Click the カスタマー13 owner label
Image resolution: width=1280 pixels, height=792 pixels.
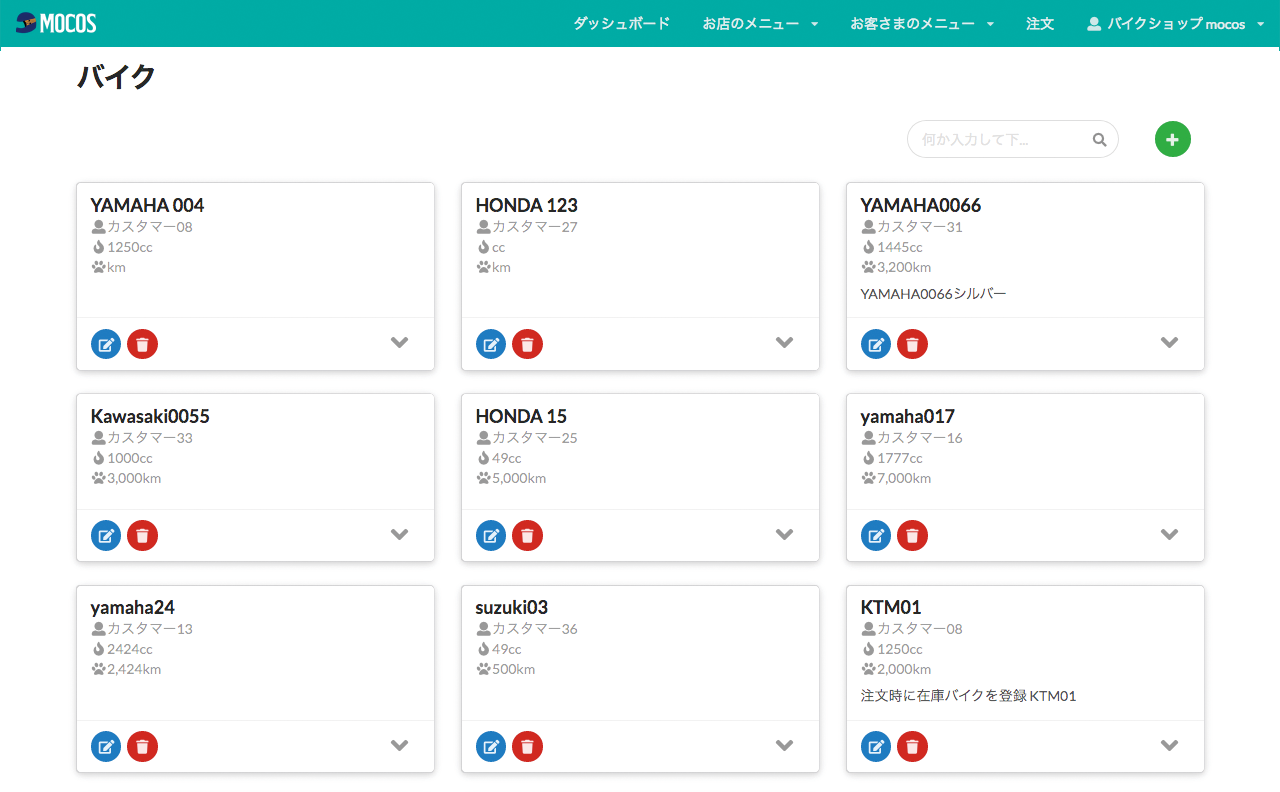[149, 629]
